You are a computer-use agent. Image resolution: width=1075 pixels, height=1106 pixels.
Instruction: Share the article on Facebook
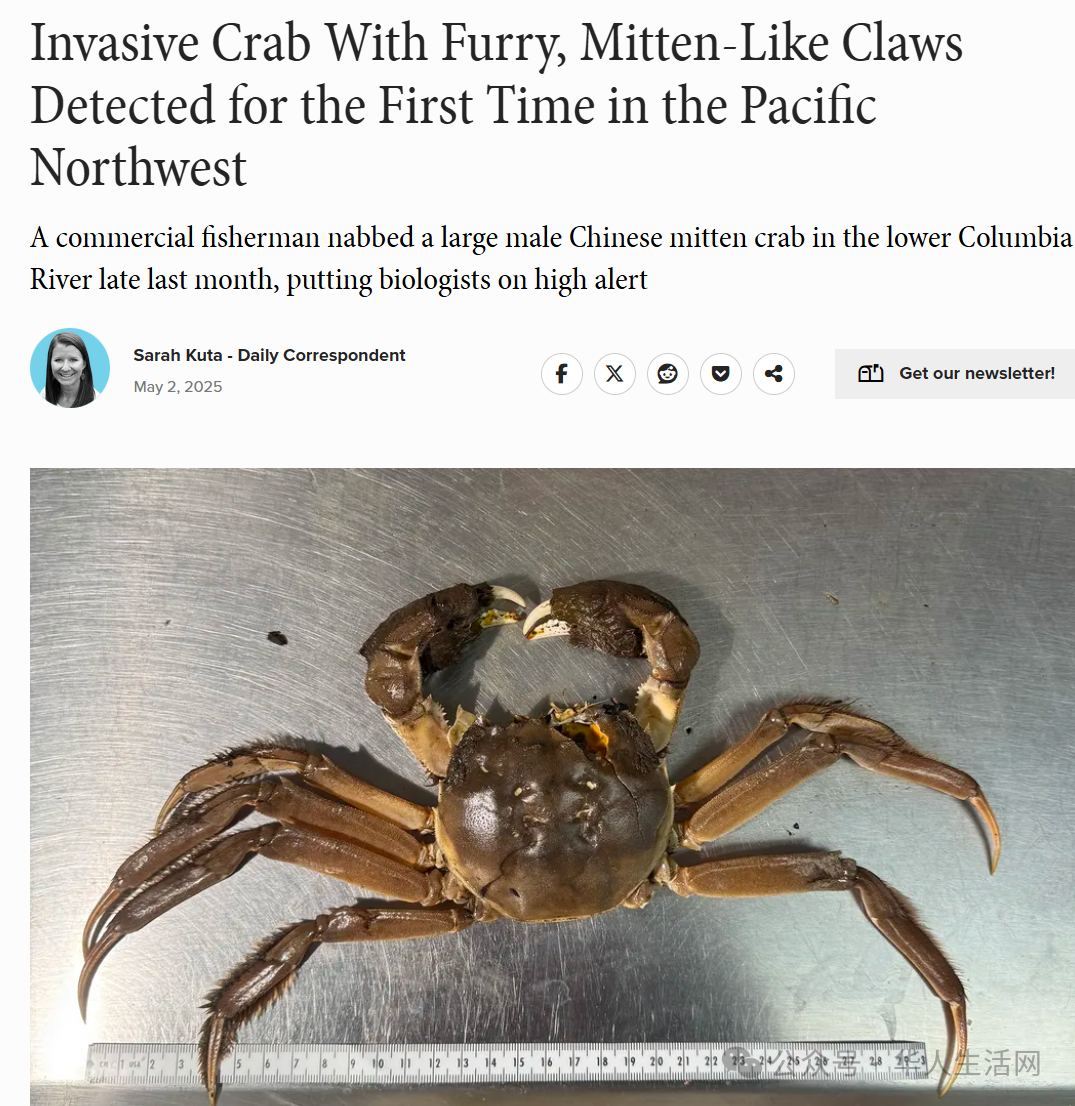[561, 373]
